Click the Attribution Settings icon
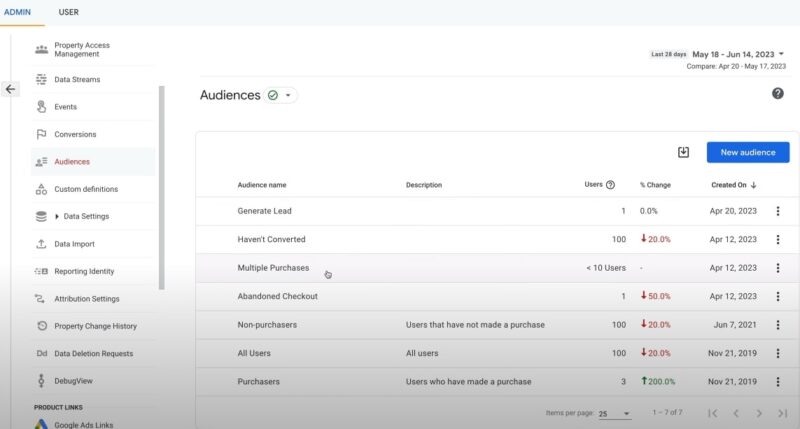The width and height of the screenshot is (800, 429). pos(40,298)
